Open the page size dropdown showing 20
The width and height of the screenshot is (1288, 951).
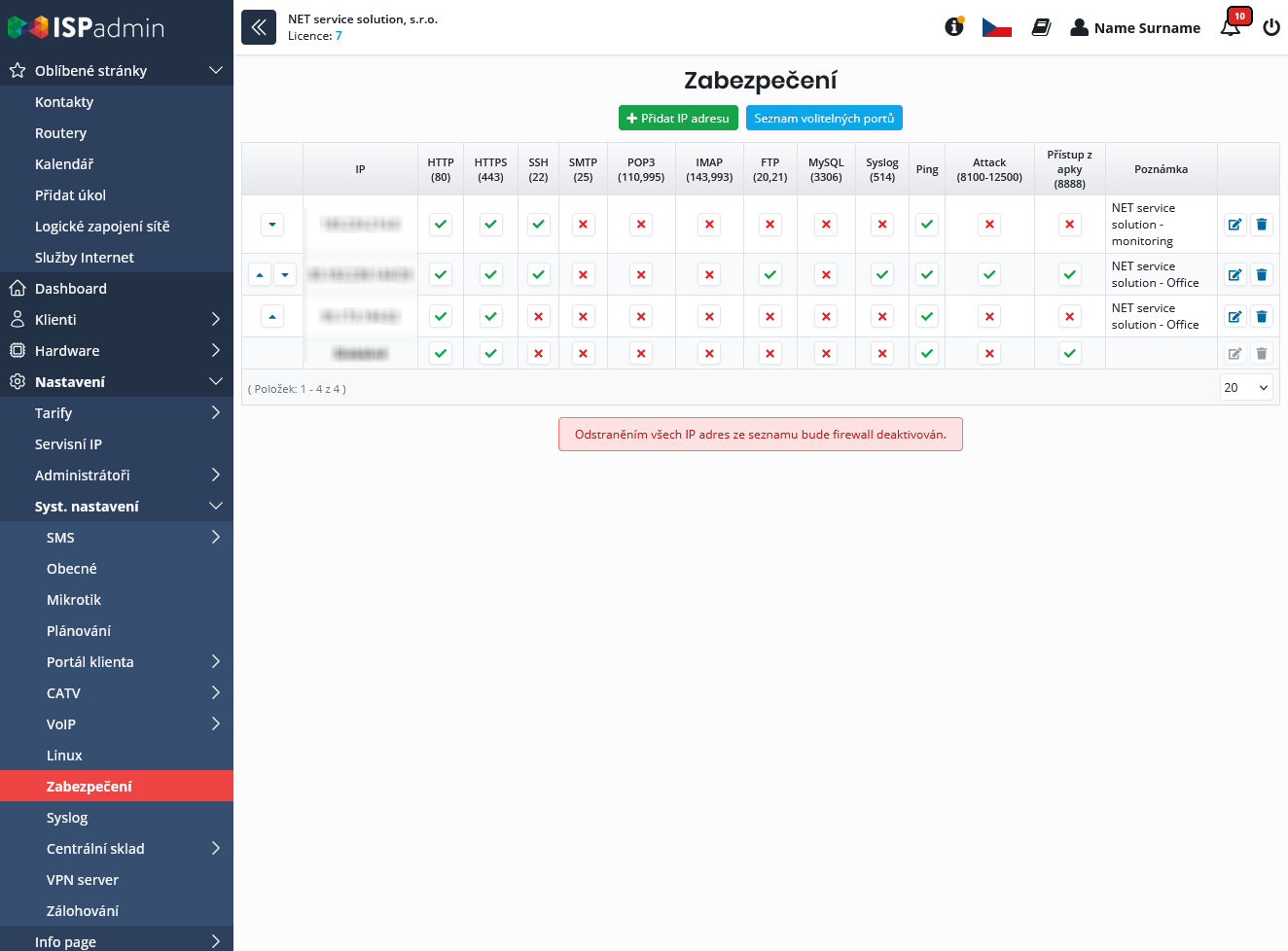click(1246, 387)
